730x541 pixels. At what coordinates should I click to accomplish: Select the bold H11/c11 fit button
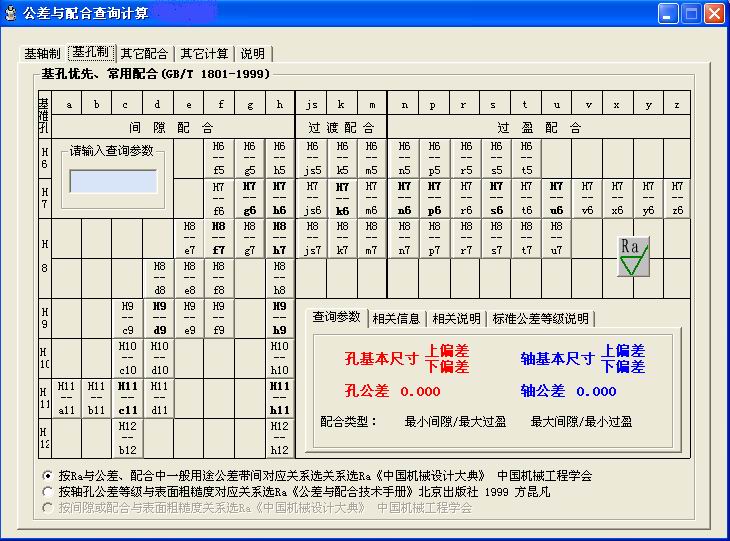coord(128,399)
